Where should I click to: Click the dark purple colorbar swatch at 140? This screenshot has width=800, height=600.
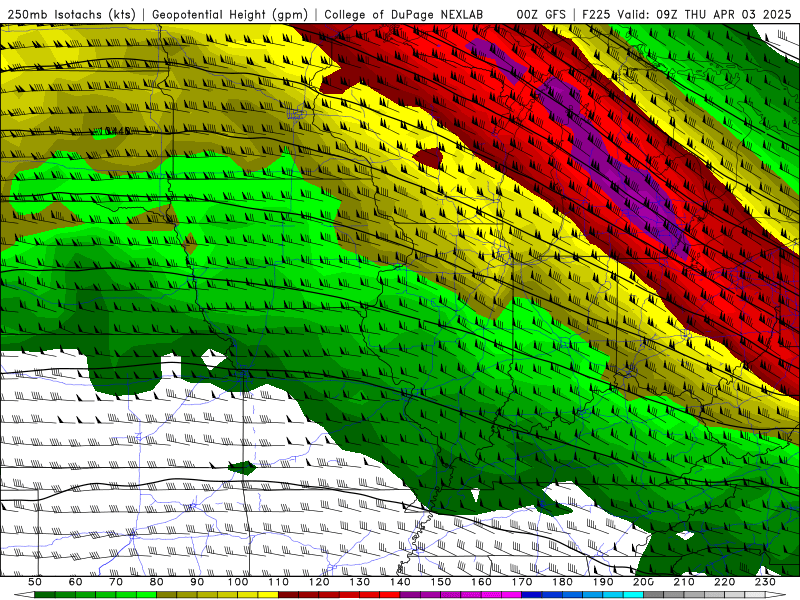tap(410, 595)
